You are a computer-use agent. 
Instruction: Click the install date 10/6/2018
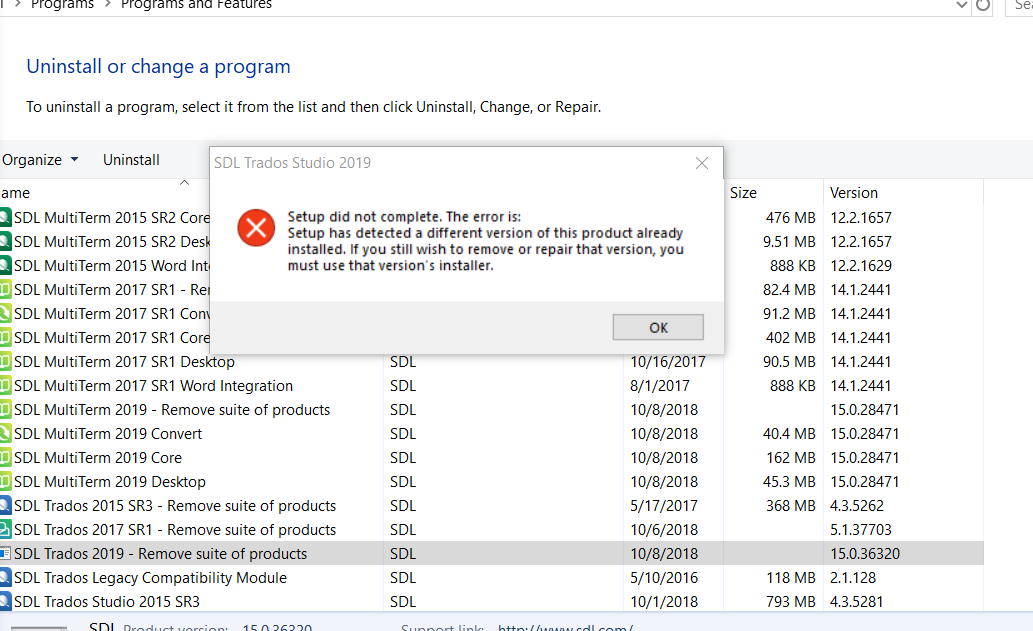click(x=663, y=530)
